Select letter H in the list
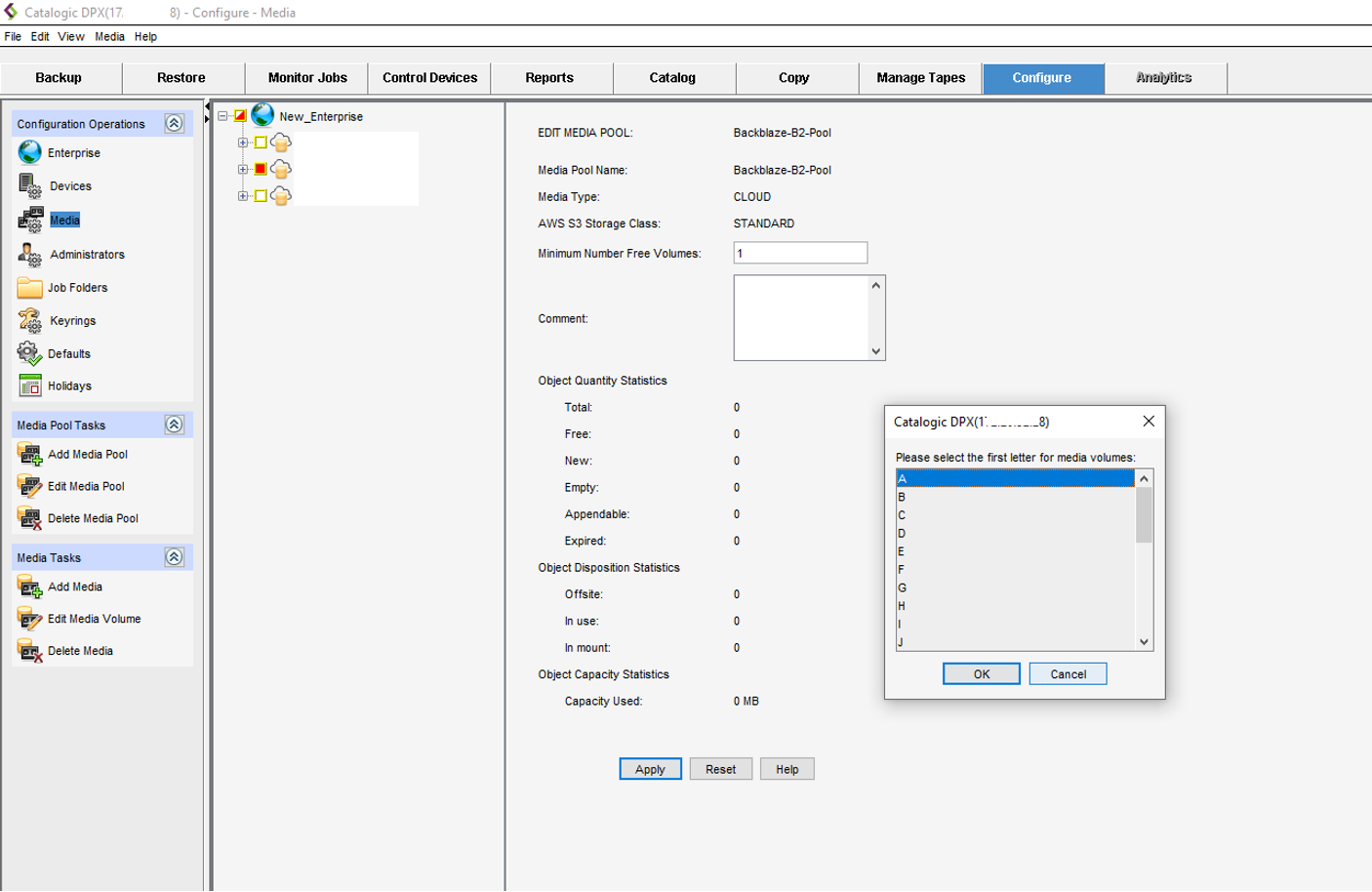The width and height of the screenshot is (1372, 892). (1015, 606)
